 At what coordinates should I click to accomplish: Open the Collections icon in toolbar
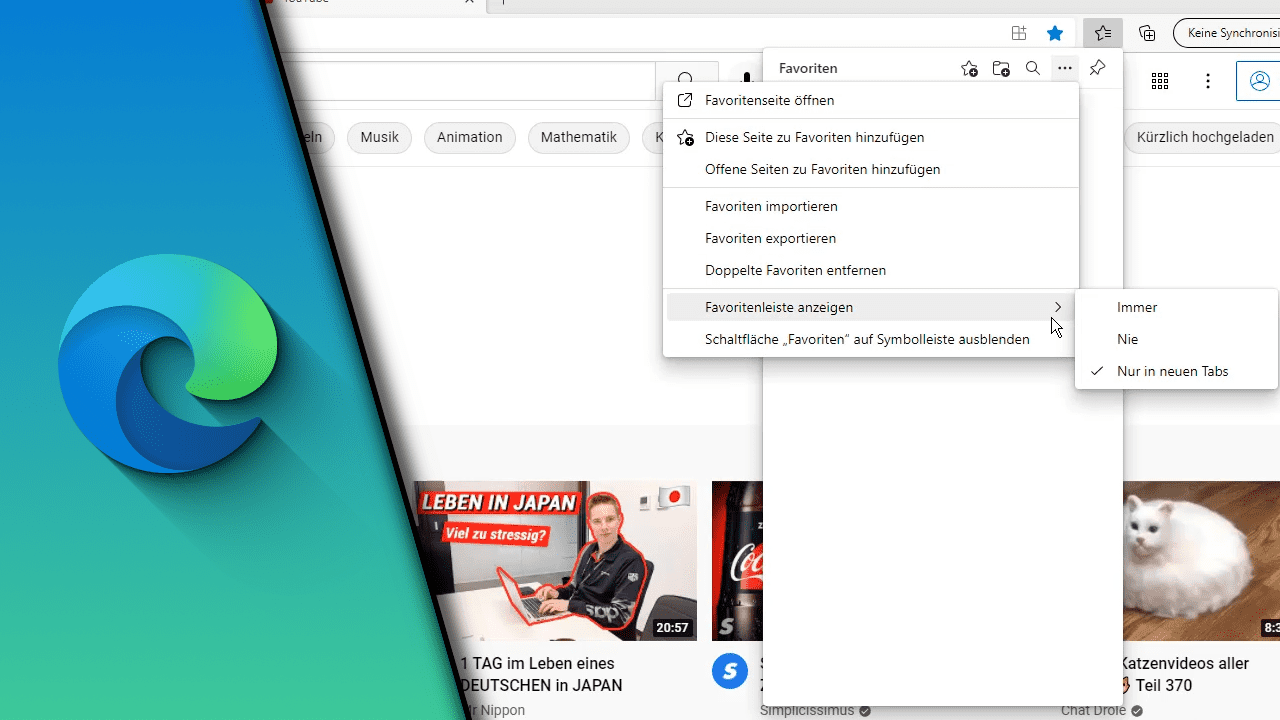1147,33
